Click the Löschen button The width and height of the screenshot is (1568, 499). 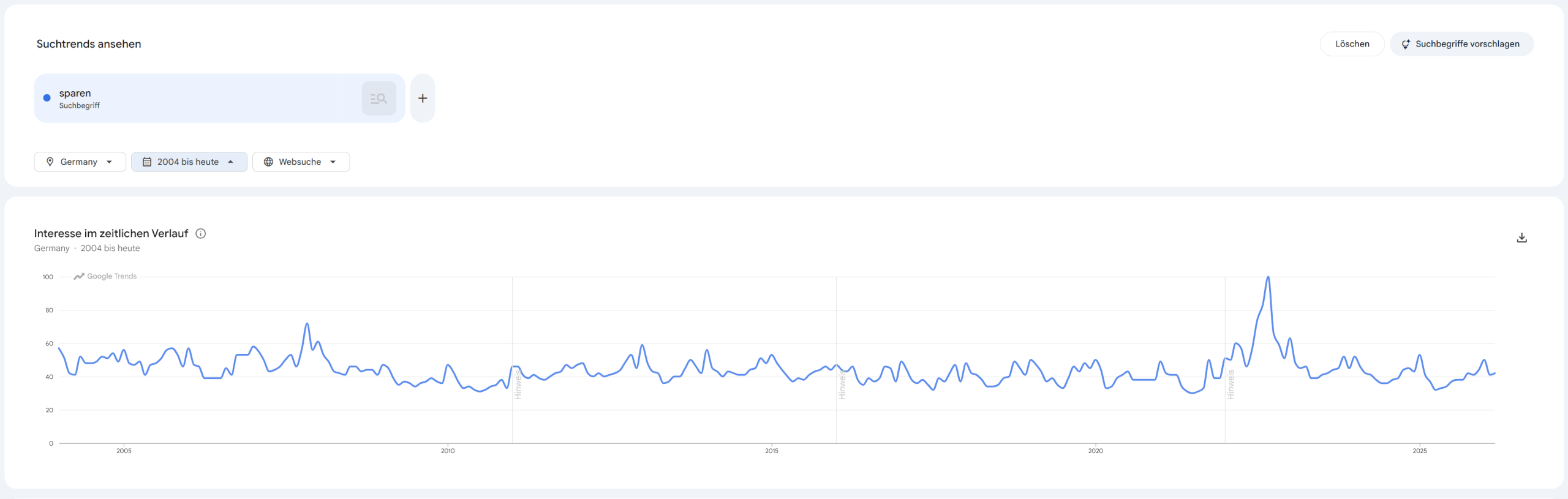(1352, 43)
